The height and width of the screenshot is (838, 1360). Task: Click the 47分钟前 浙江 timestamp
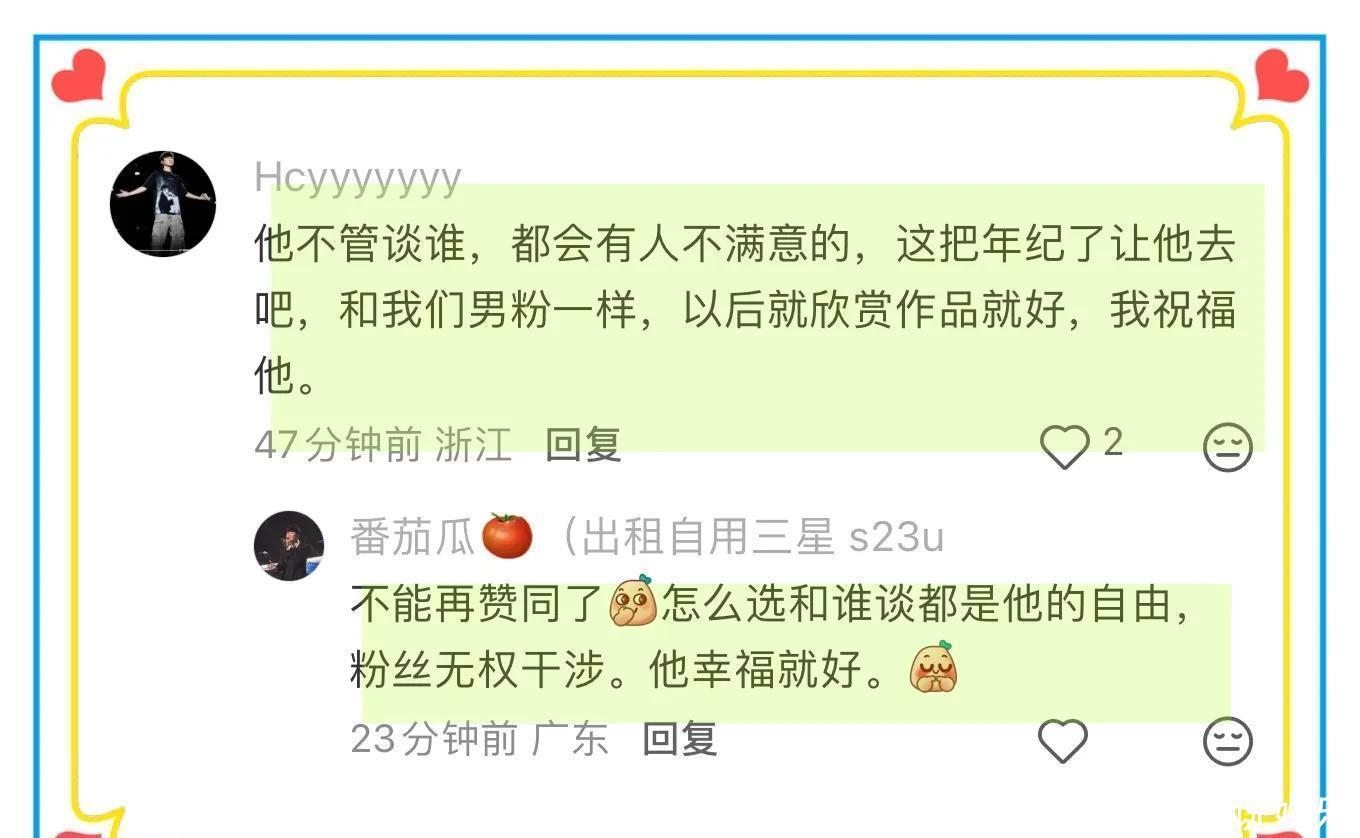(383, 445)
